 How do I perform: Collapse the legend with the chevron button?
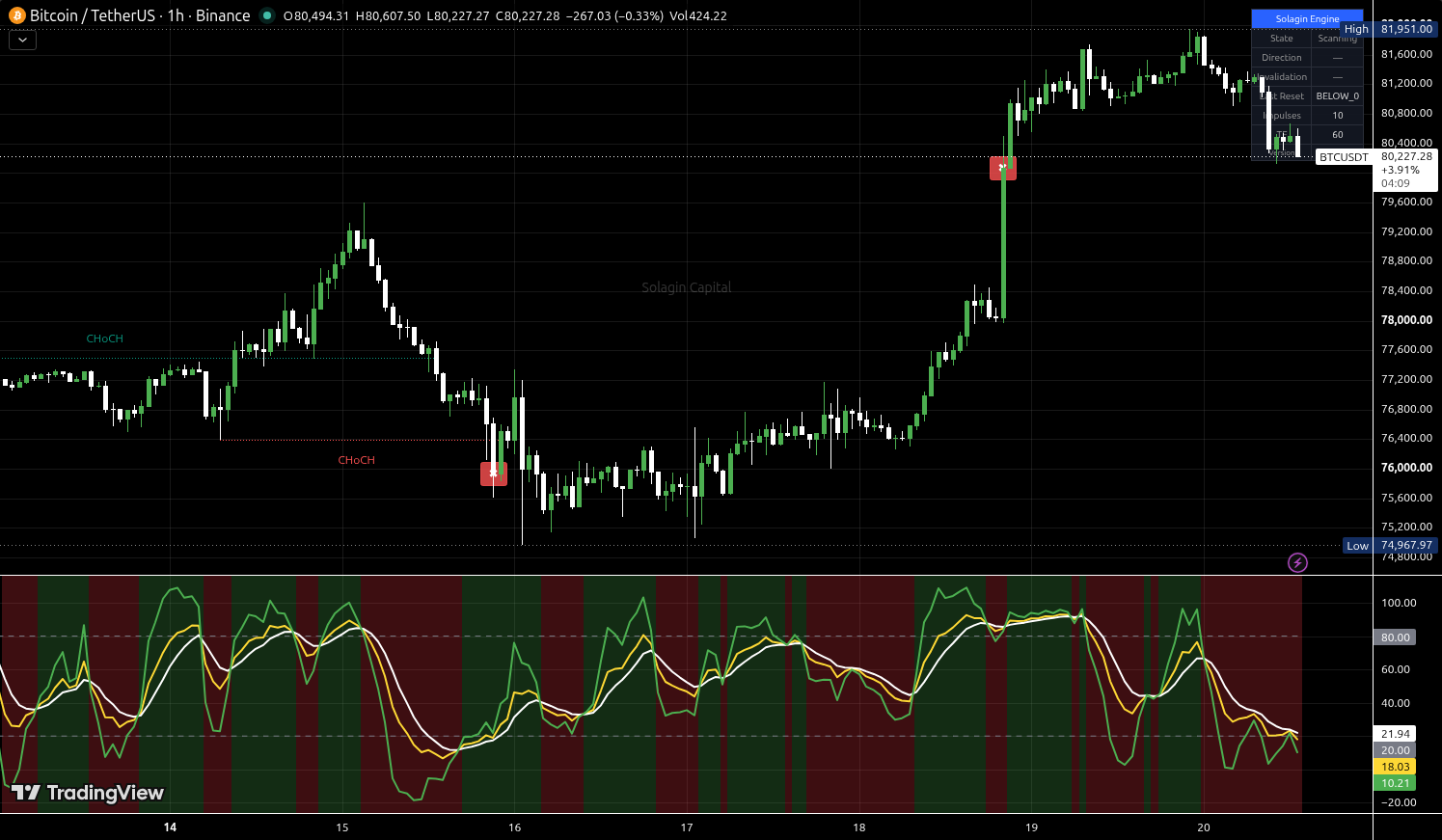click(22, 41)
